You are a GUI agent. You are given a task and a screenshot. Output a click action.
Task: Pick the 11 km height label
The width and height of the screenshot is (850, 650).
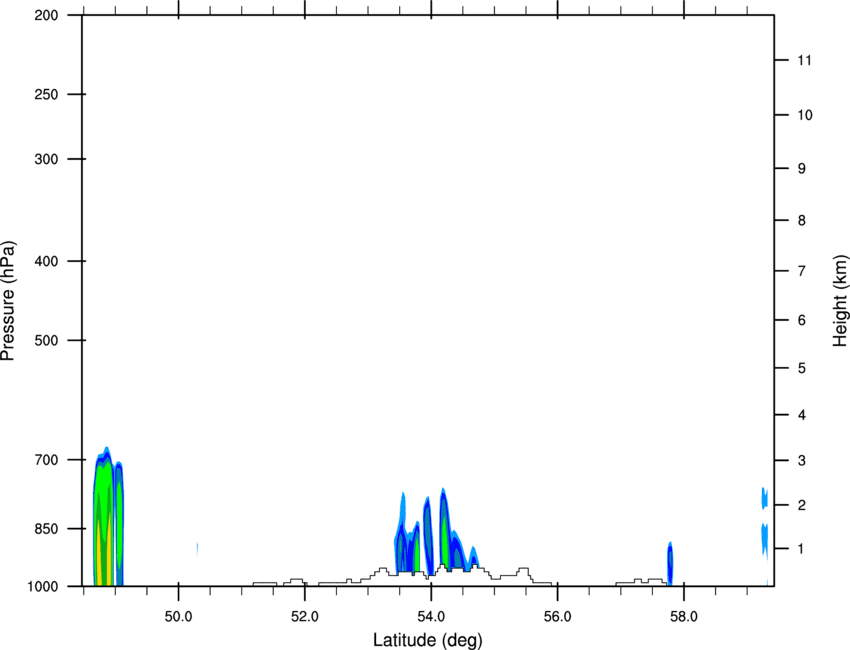805,60
